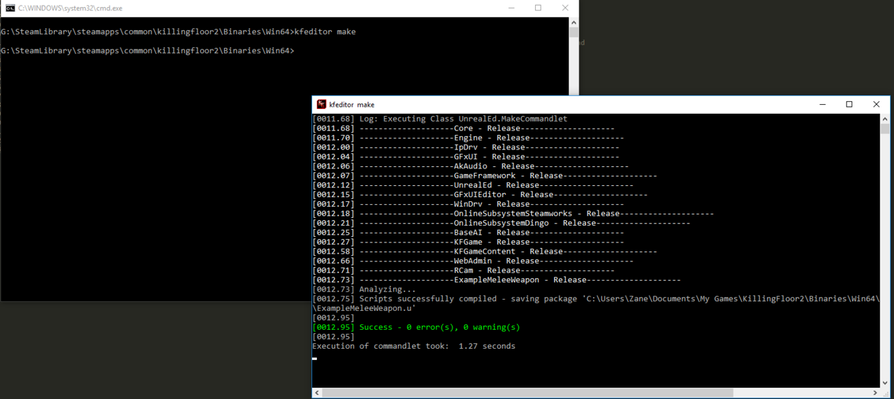
Task: Click the vertical scrollbar in the cmd.exe window
Action: coord(574,56)
